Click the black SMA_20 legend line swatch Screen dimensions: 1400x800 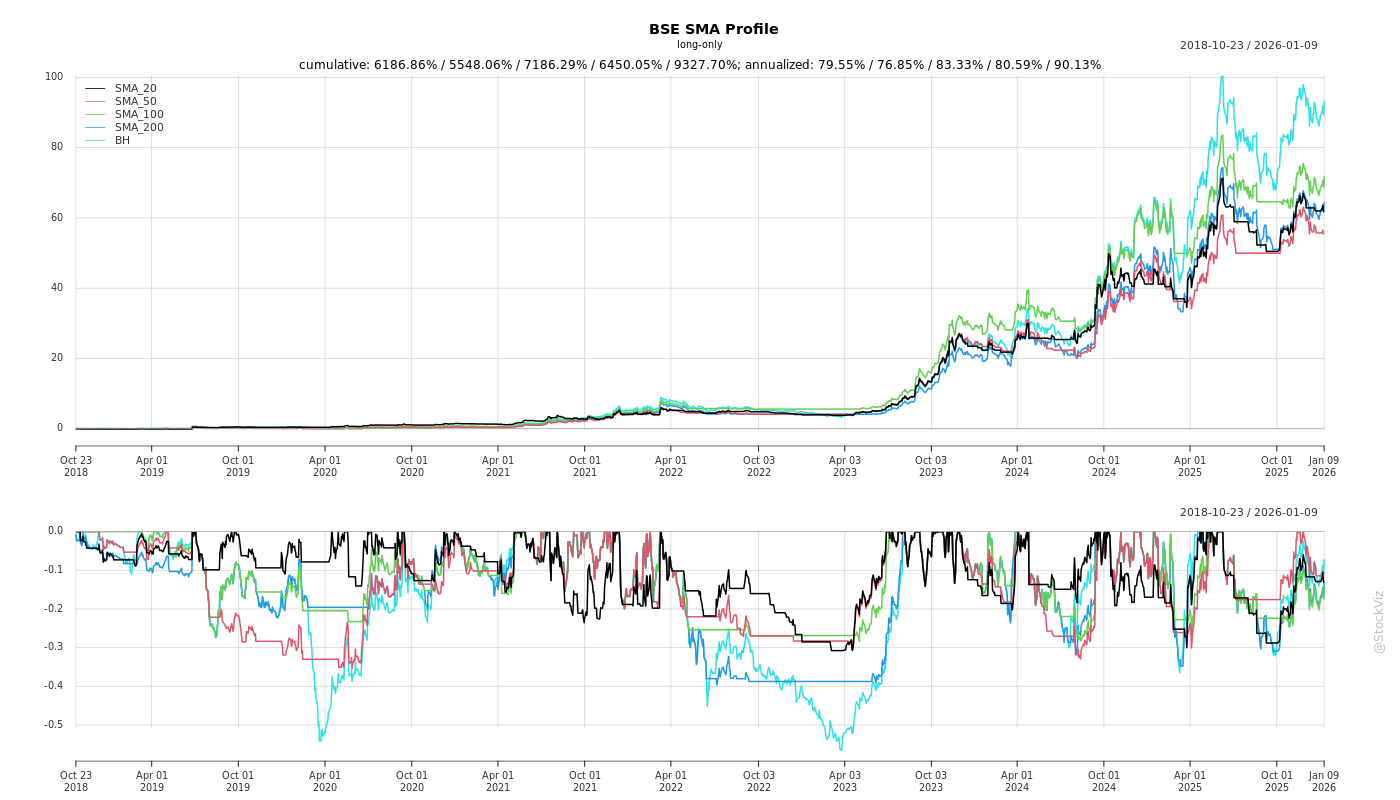pos(95,89)
